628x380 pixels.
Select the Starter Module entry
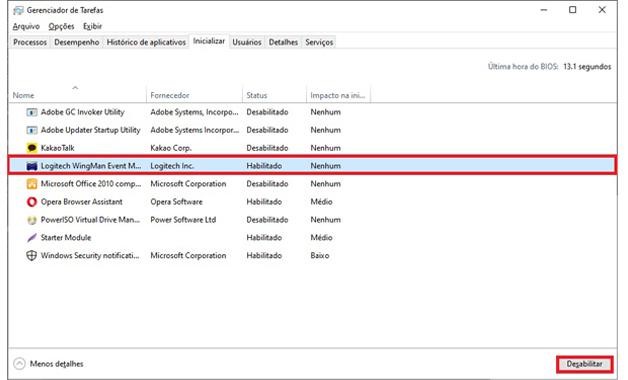coord(312,237)
